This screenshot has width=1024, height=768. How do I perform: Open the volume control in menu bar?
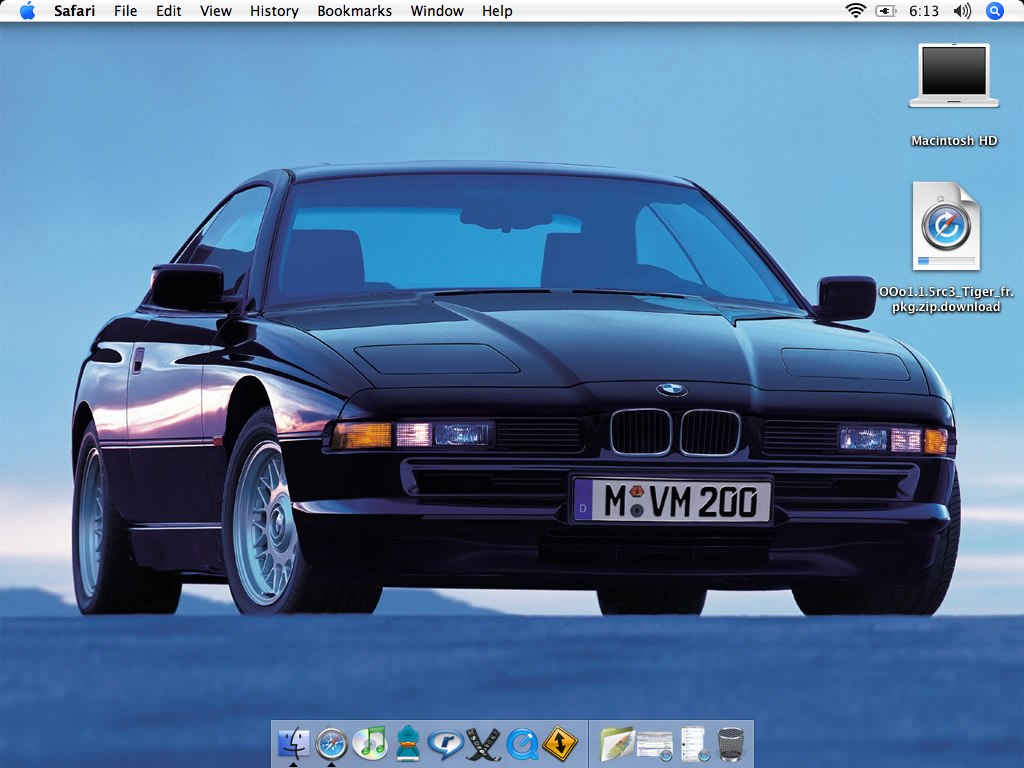pos(962,11)
